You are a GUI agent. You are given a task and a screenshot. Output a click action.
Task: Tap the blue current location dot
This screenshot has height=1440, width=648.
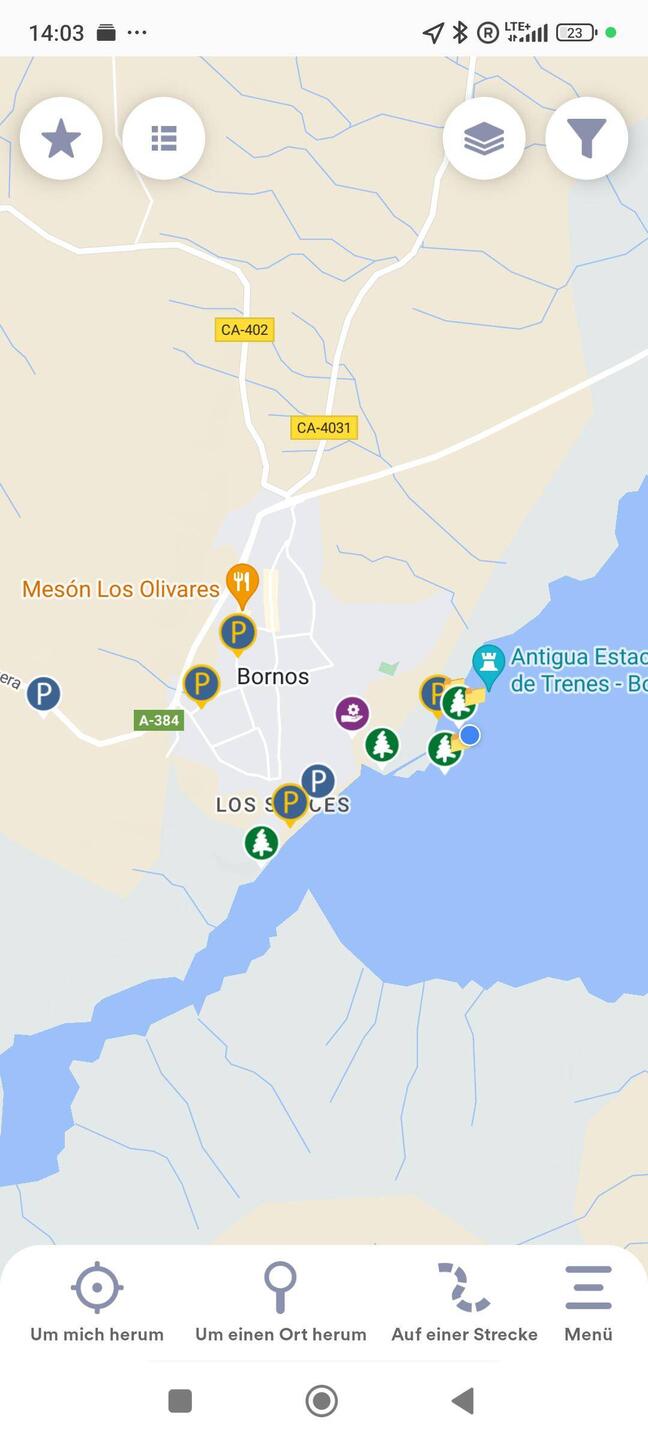click(x=470, y=735)
